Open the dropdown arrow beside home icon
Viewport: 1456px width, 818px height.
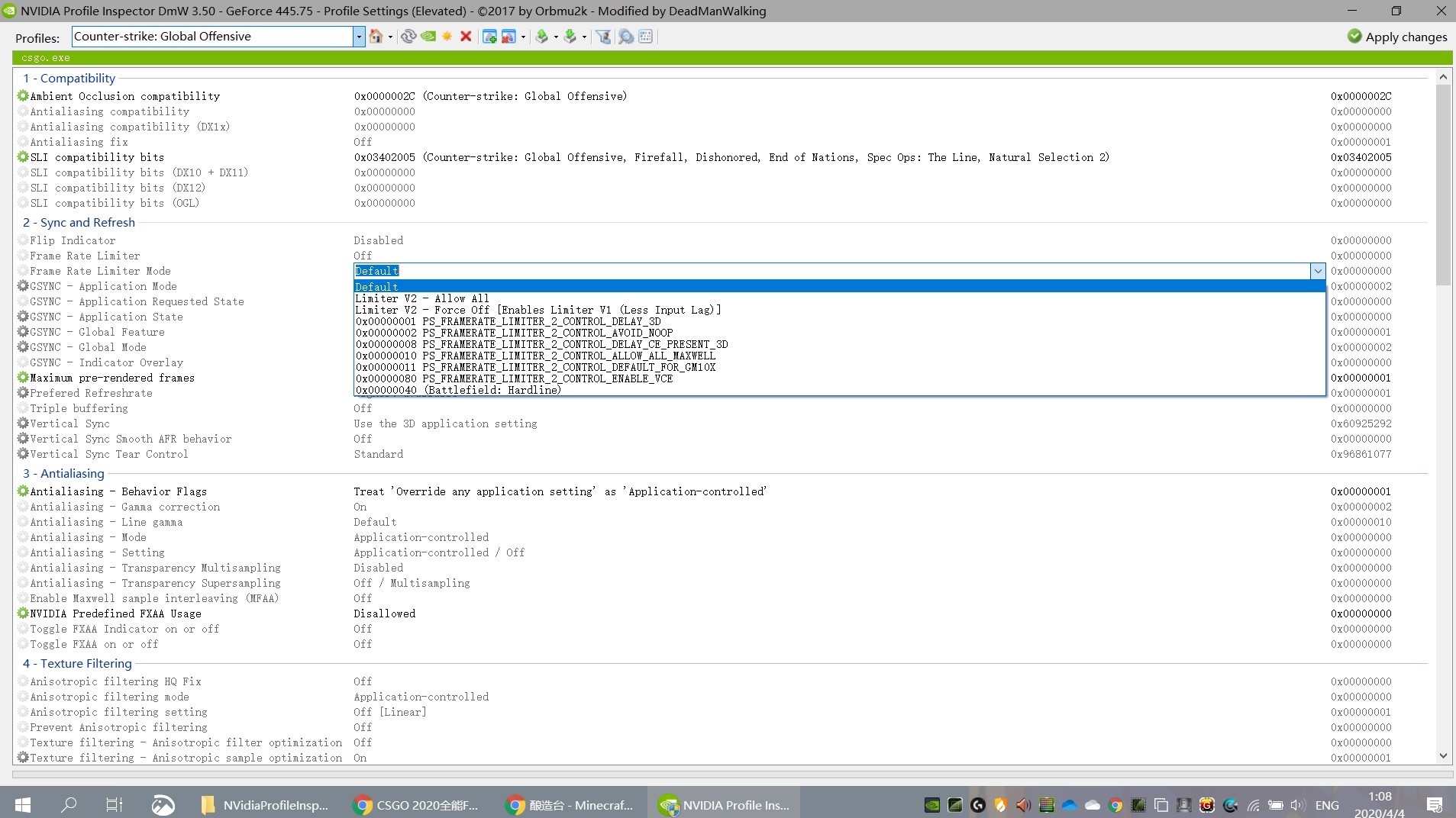[x=391, y=37]
